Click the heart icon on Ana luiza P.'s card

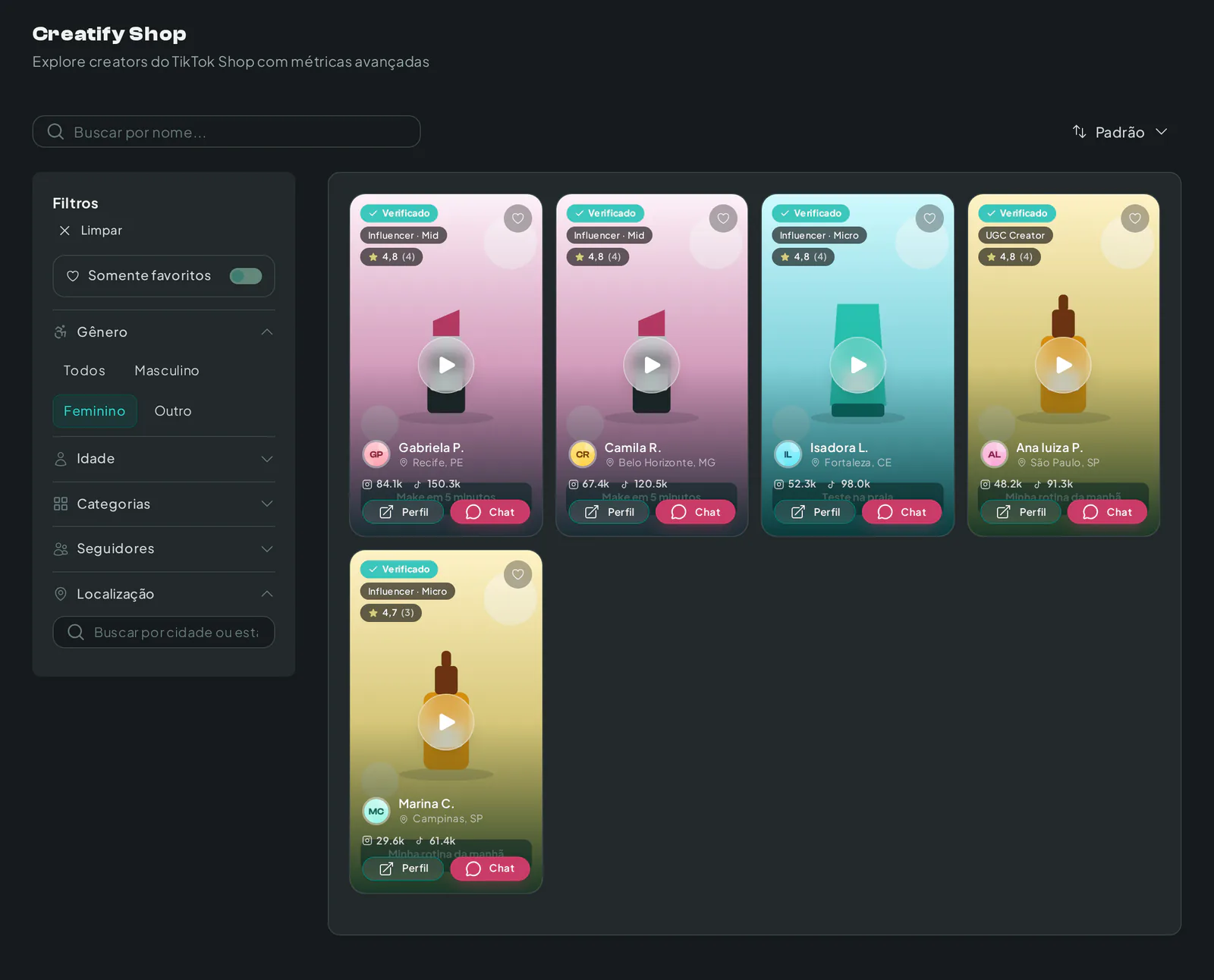click(x=1135, y=218)
